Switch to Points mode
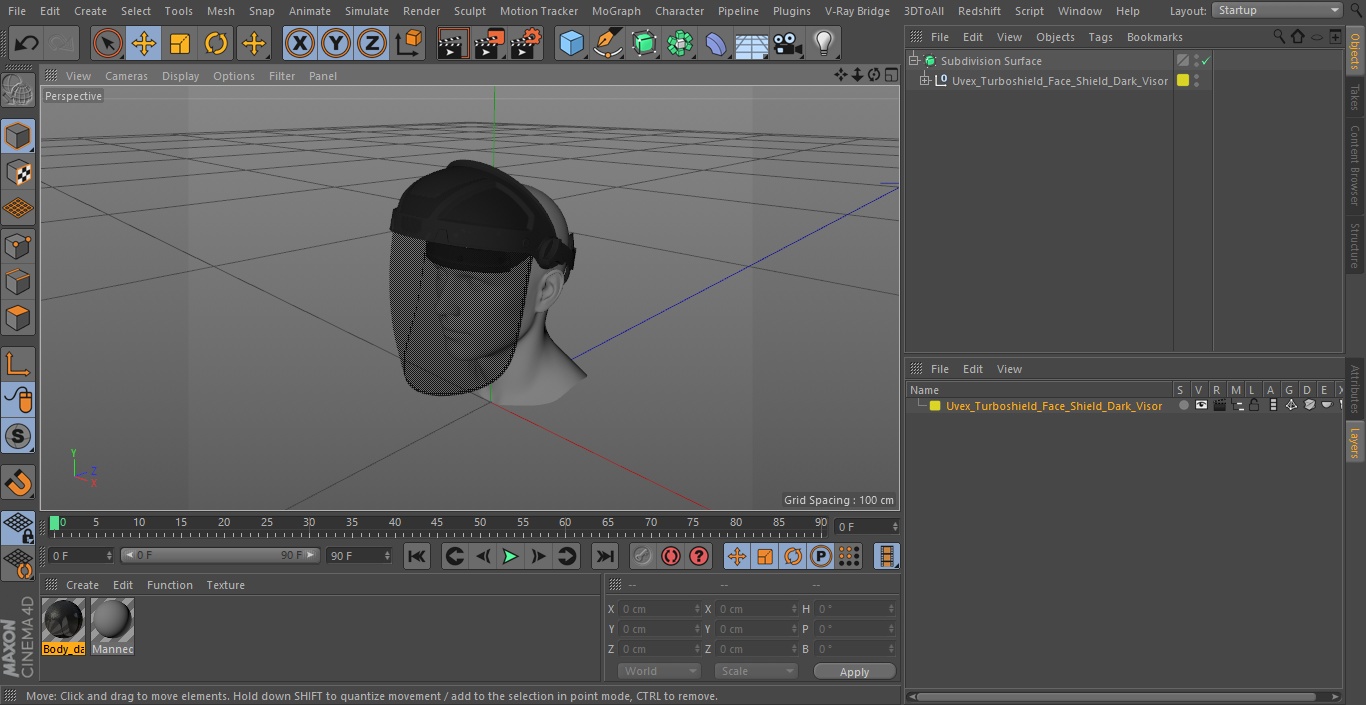This screenshot has height=705, width=1366. pos(18,245)
